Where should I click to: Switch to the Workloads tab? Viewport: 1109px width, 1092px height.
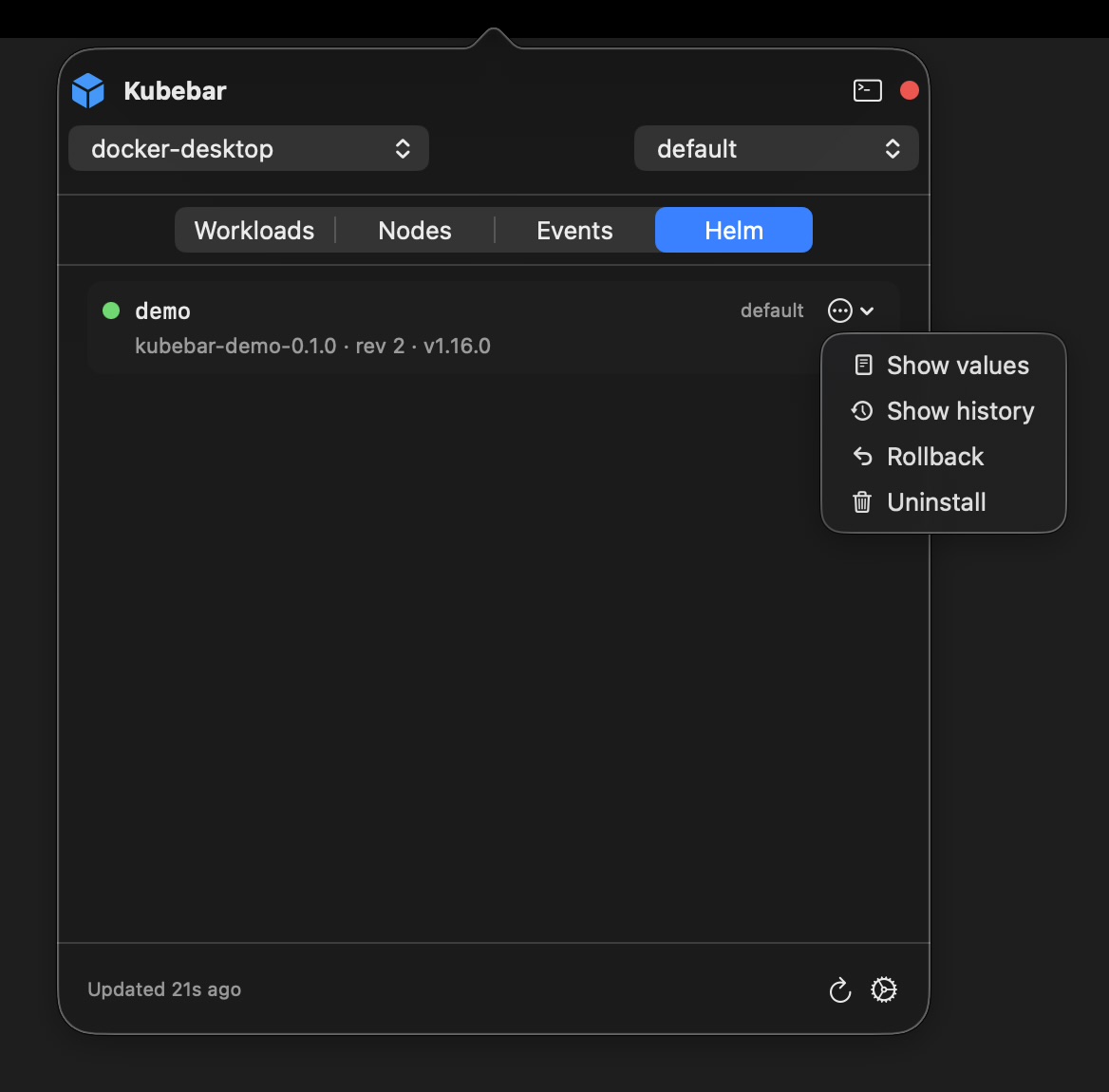[x=254, y=231]
